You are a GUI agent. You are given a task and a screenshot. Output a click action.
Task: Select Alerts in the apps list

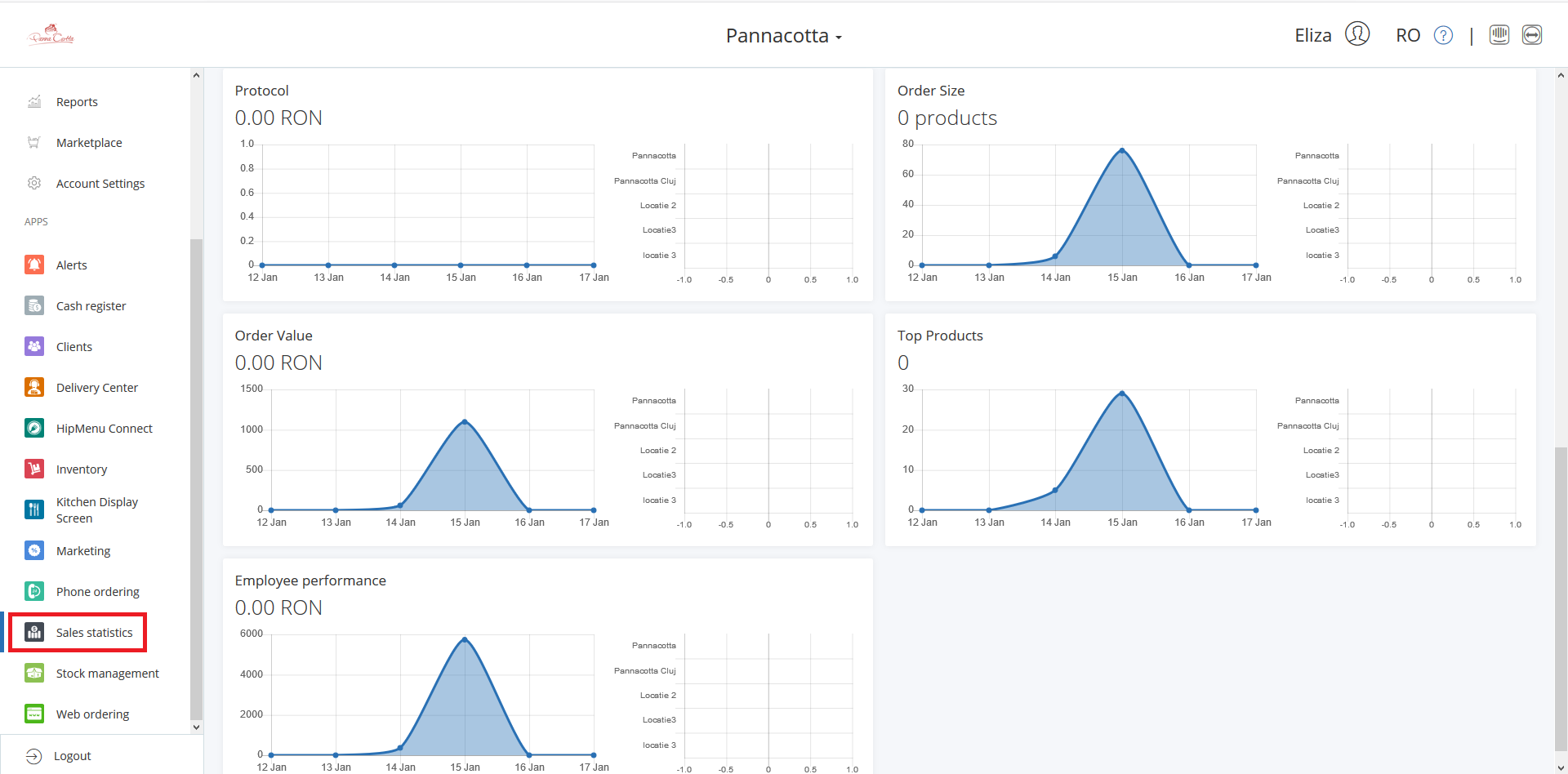coord(72,265)
